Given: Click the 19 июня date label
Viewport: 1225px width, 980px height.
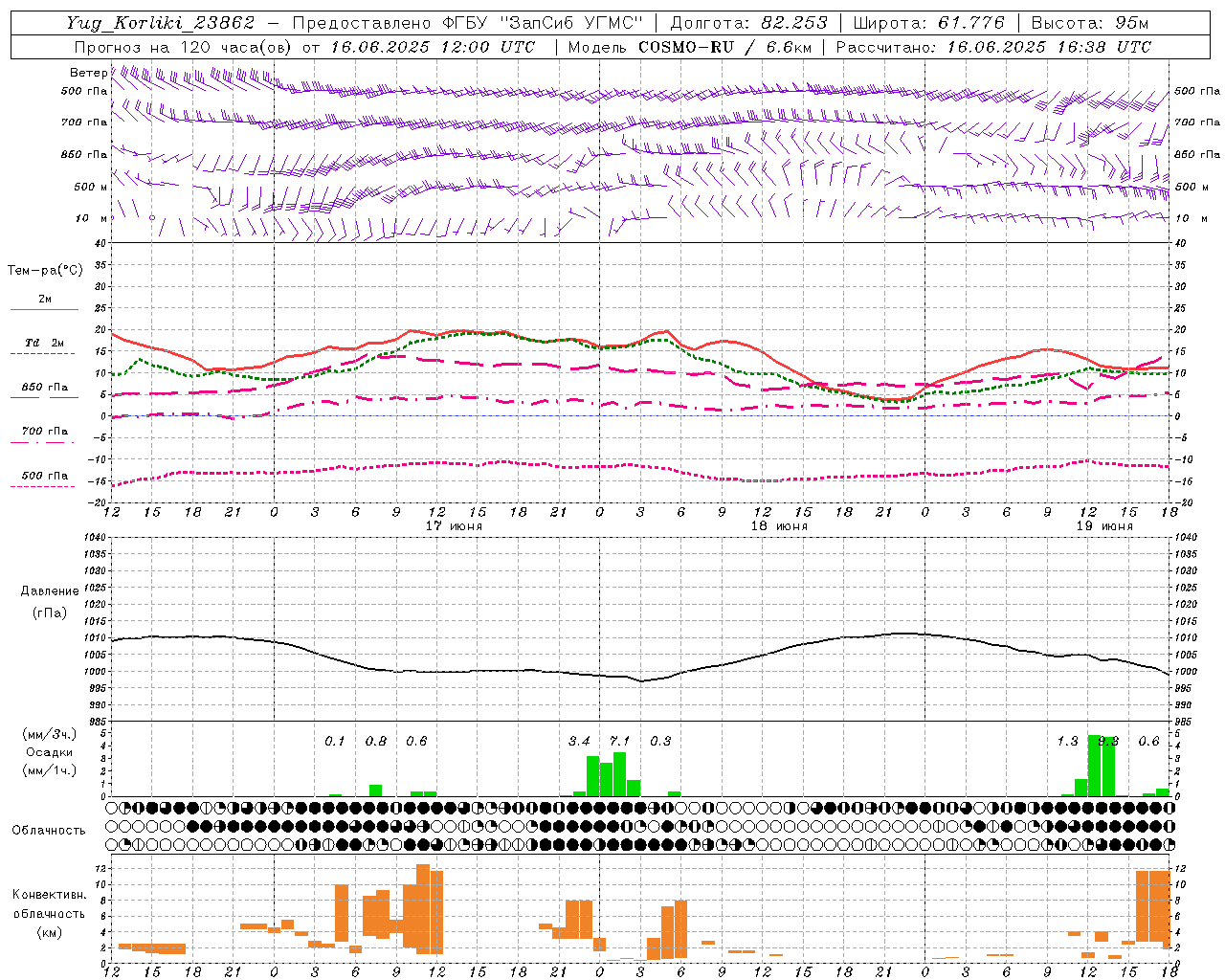Looking at the screenshot, I should [1104, 526].
